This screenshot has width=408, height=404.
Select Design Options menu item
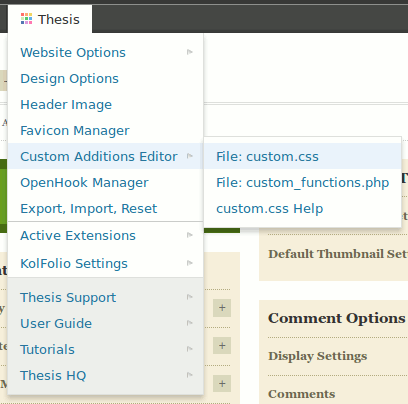coord(105,78)
